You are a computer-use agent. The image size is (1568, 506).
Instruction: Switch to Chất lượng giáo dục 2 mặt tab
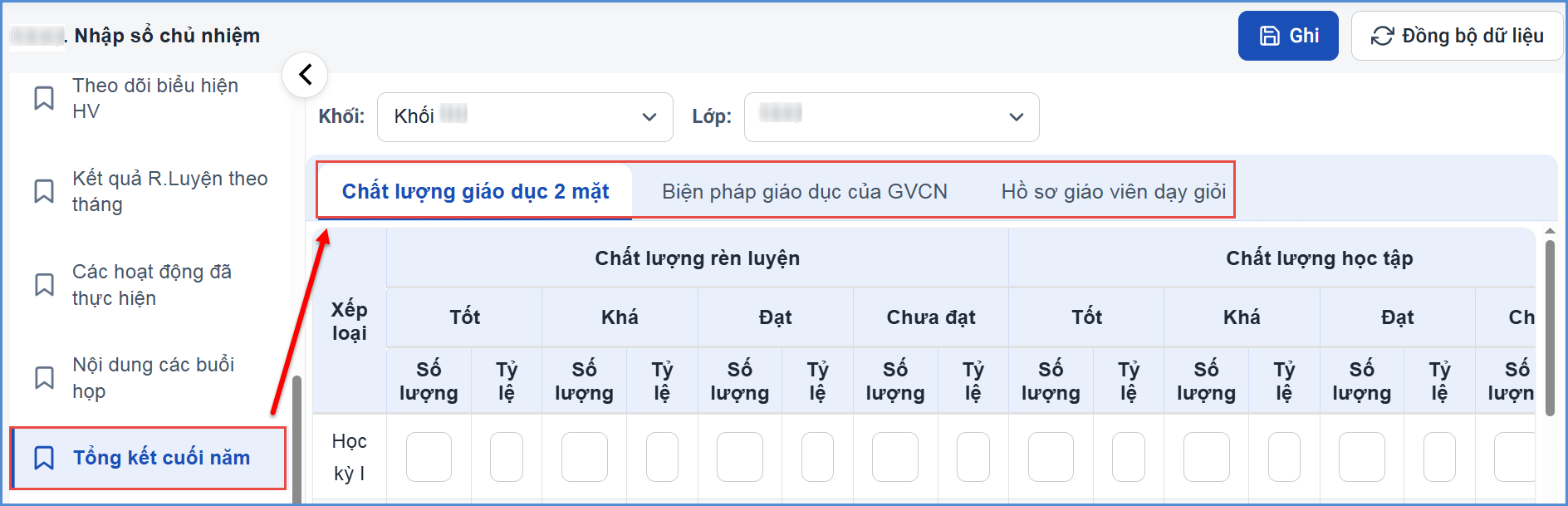click(x=475, y=192)
